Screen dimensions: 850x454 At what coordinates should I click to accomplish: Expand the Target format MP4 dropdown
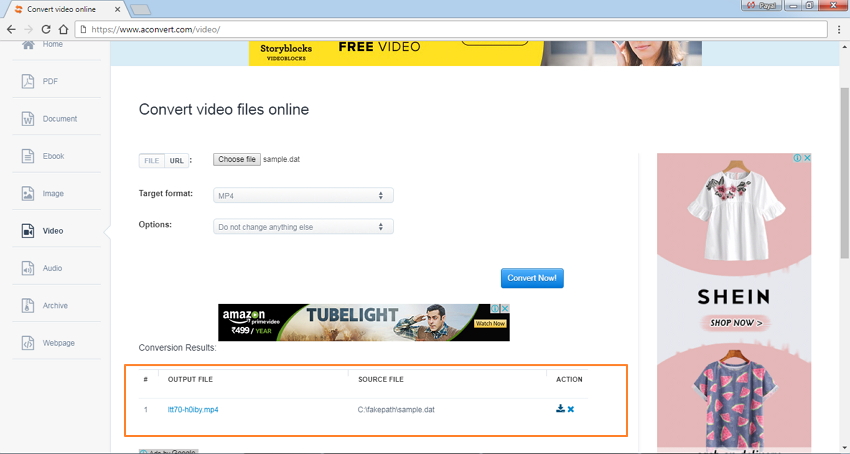[303, 196]
